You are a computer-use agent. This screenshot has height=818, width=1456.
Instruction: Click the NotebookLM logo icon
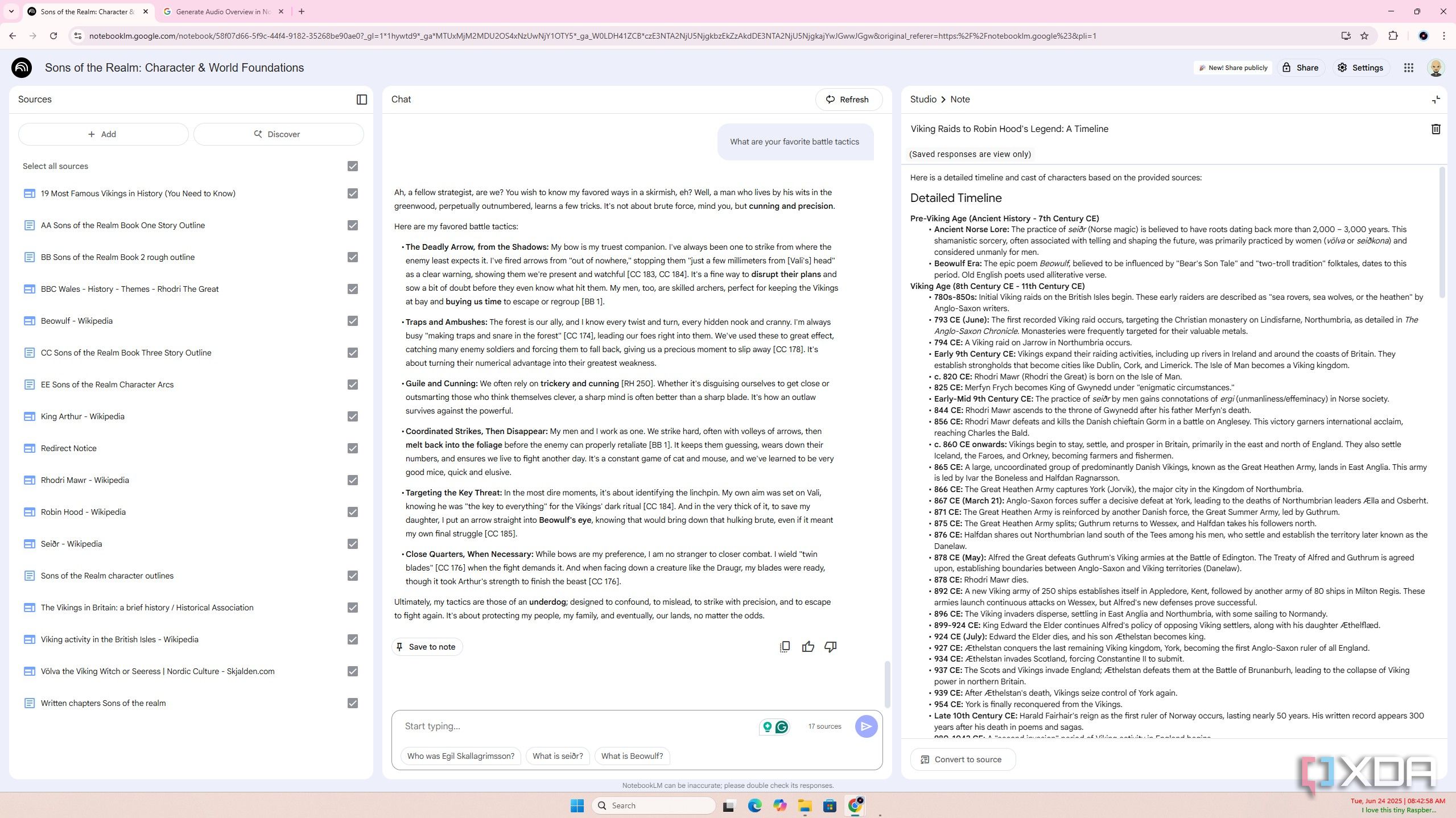click(x=22, y=68)
